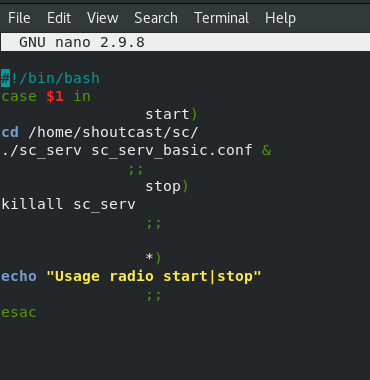Click the red $1 variable
The image size is (370, 380).
(55, 96)
